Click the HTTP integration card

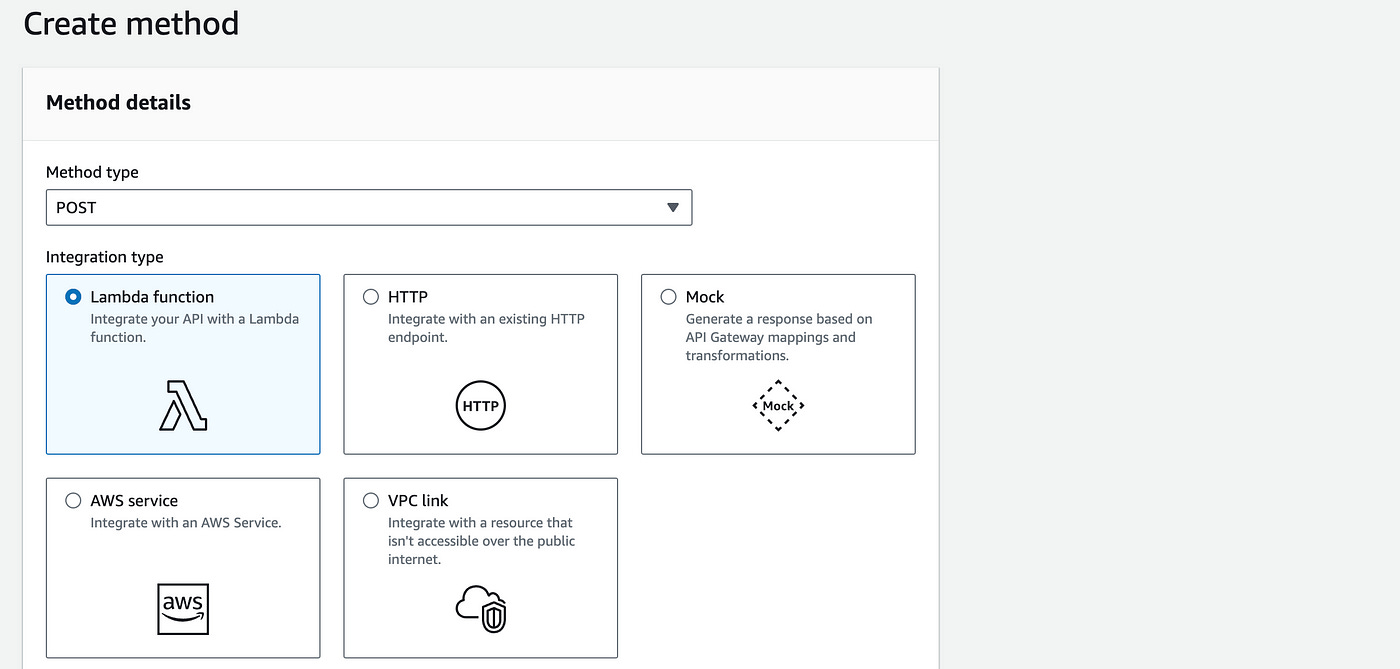481,364
